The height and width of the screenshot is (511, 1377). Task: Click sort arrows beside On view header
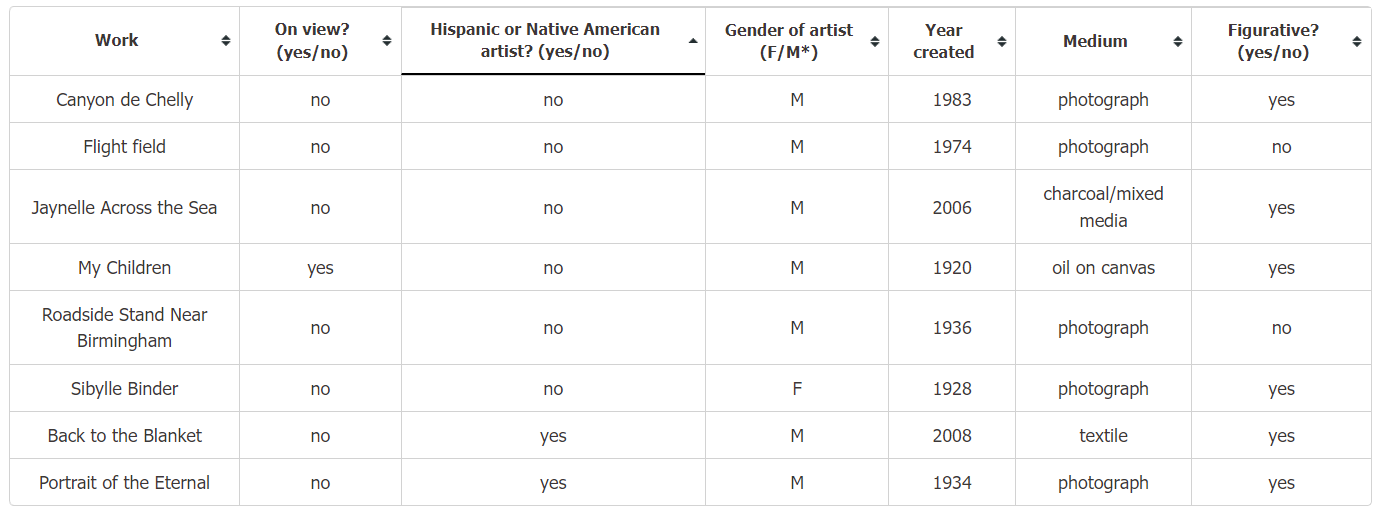click(387, 41)
